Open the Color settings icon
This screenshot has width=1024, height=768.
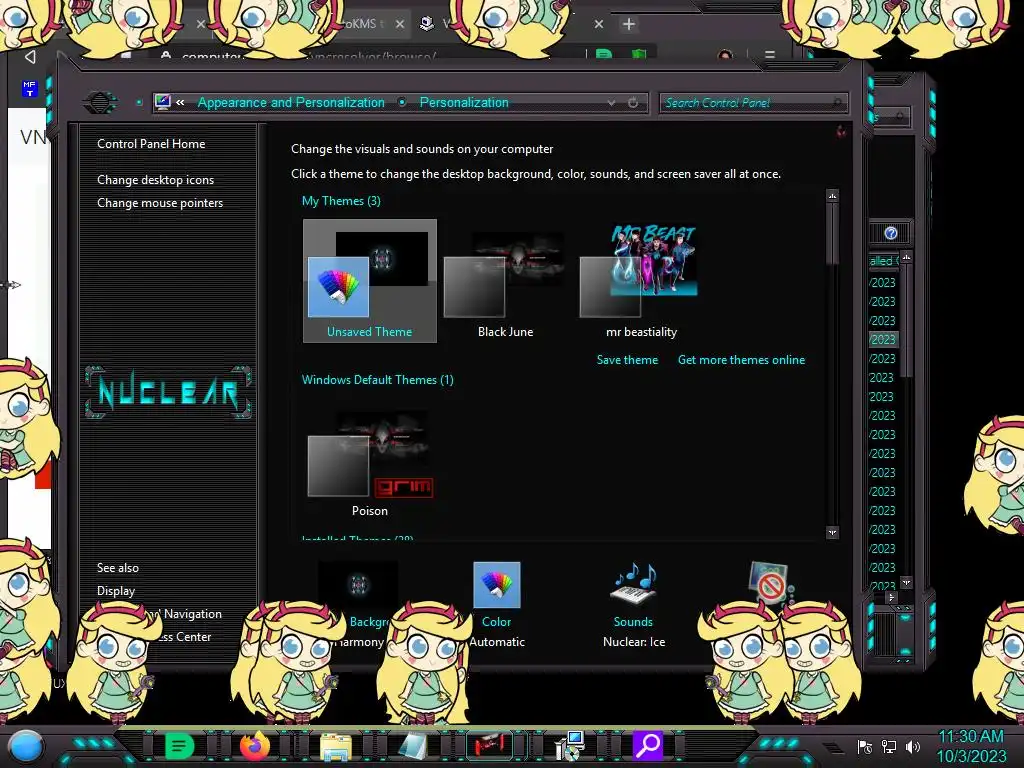[496, 584]
